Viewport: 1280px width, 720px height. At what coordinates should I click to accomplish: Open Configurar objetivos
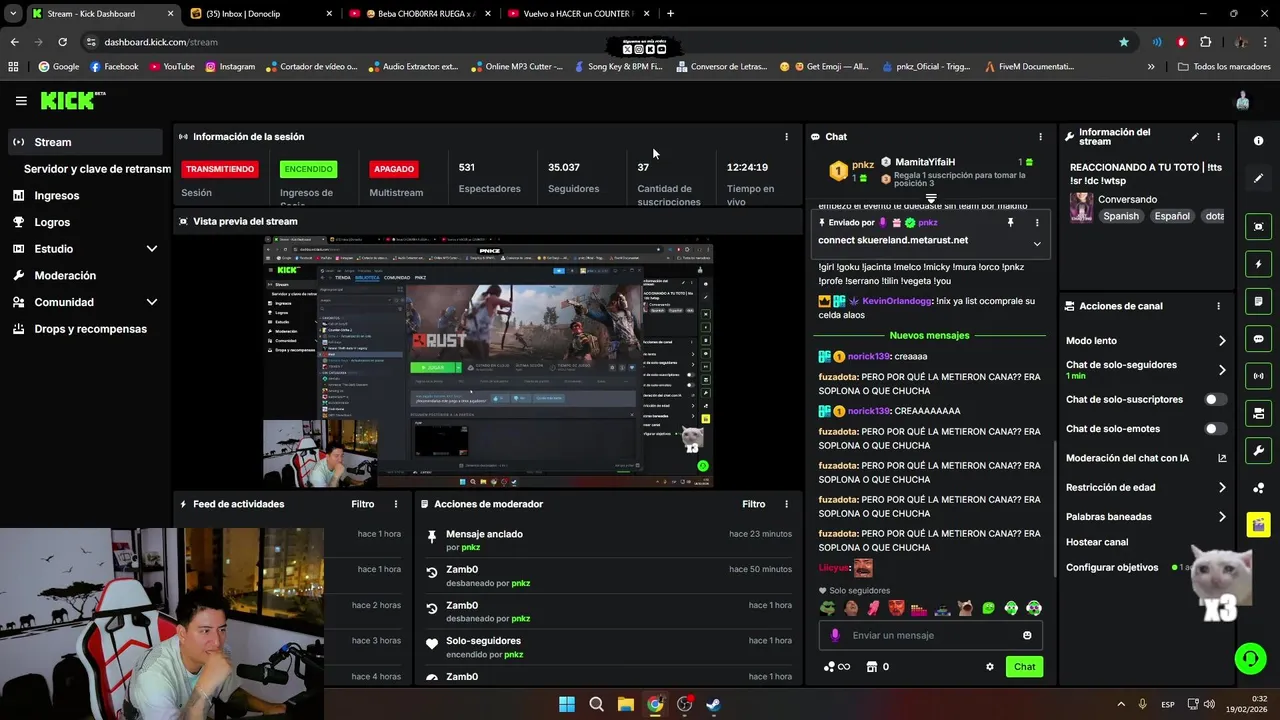(x=1112, y=568)
